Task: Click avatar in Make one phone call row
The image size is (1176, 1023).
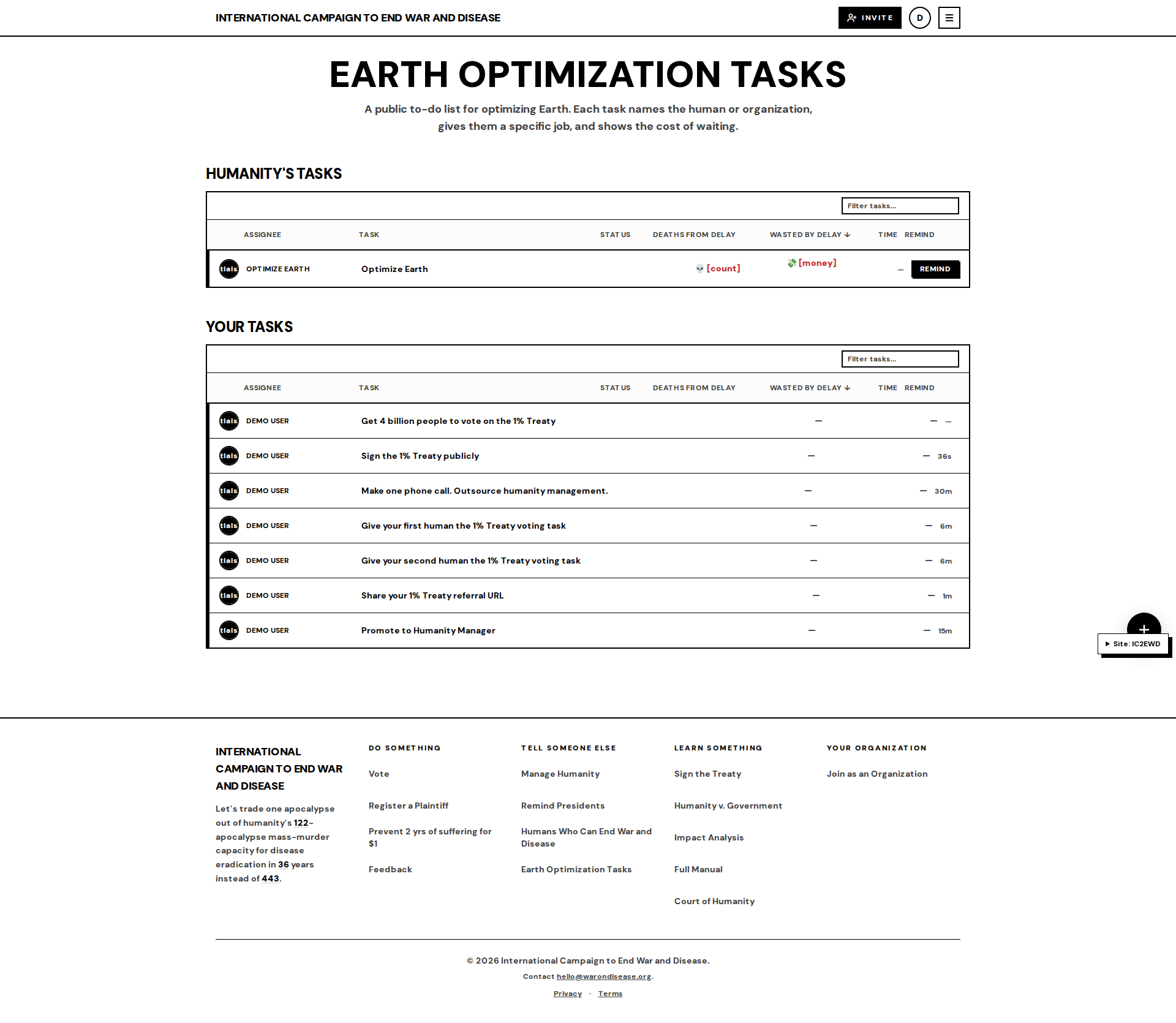Action: [229, 491]
